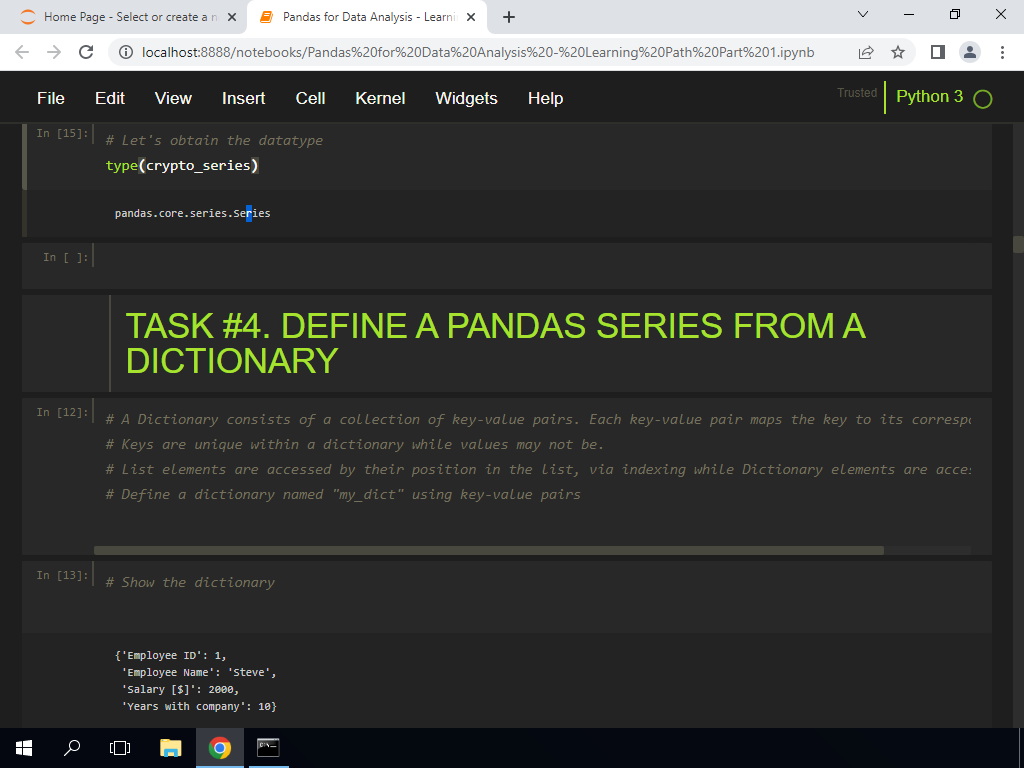
Task: Click the Python 3 kernel name
Action: pos(927,98)
